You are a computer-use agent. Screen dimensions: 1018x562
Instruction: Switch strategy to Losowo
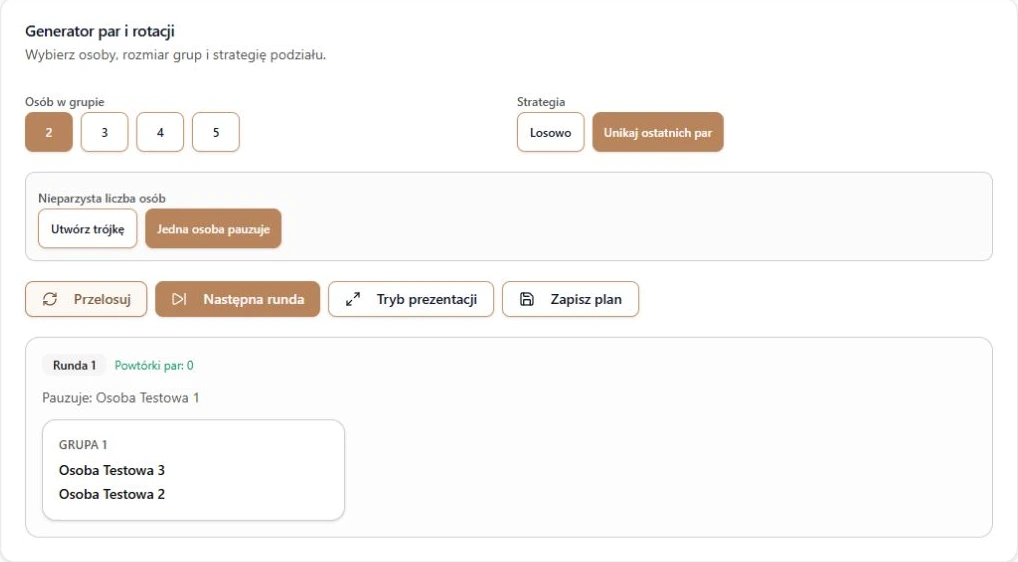click(551, 132)
